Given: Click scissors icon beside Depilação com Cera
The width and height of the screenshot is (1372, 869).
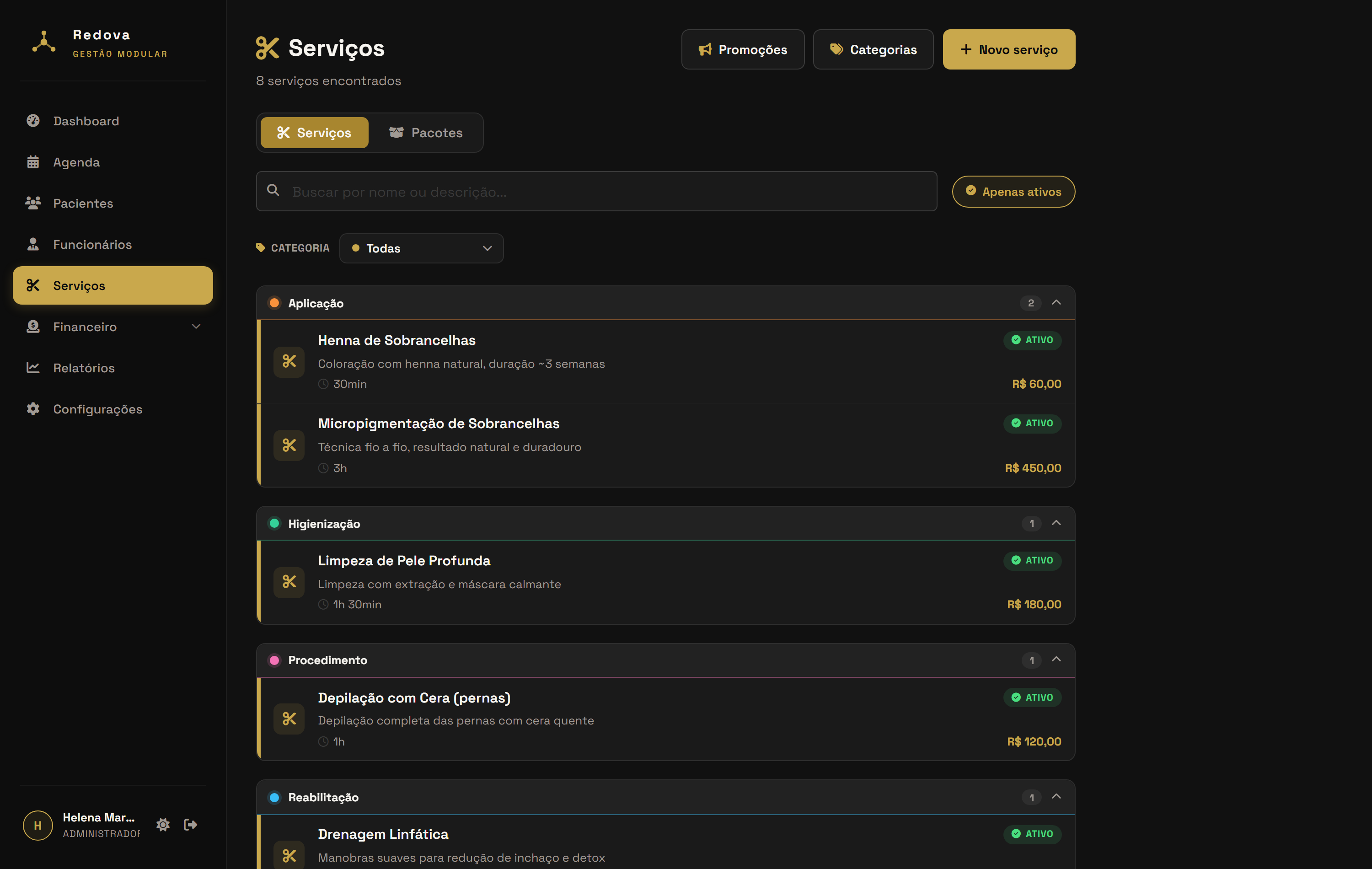Looking at the screenshot, I should (289, 719).
